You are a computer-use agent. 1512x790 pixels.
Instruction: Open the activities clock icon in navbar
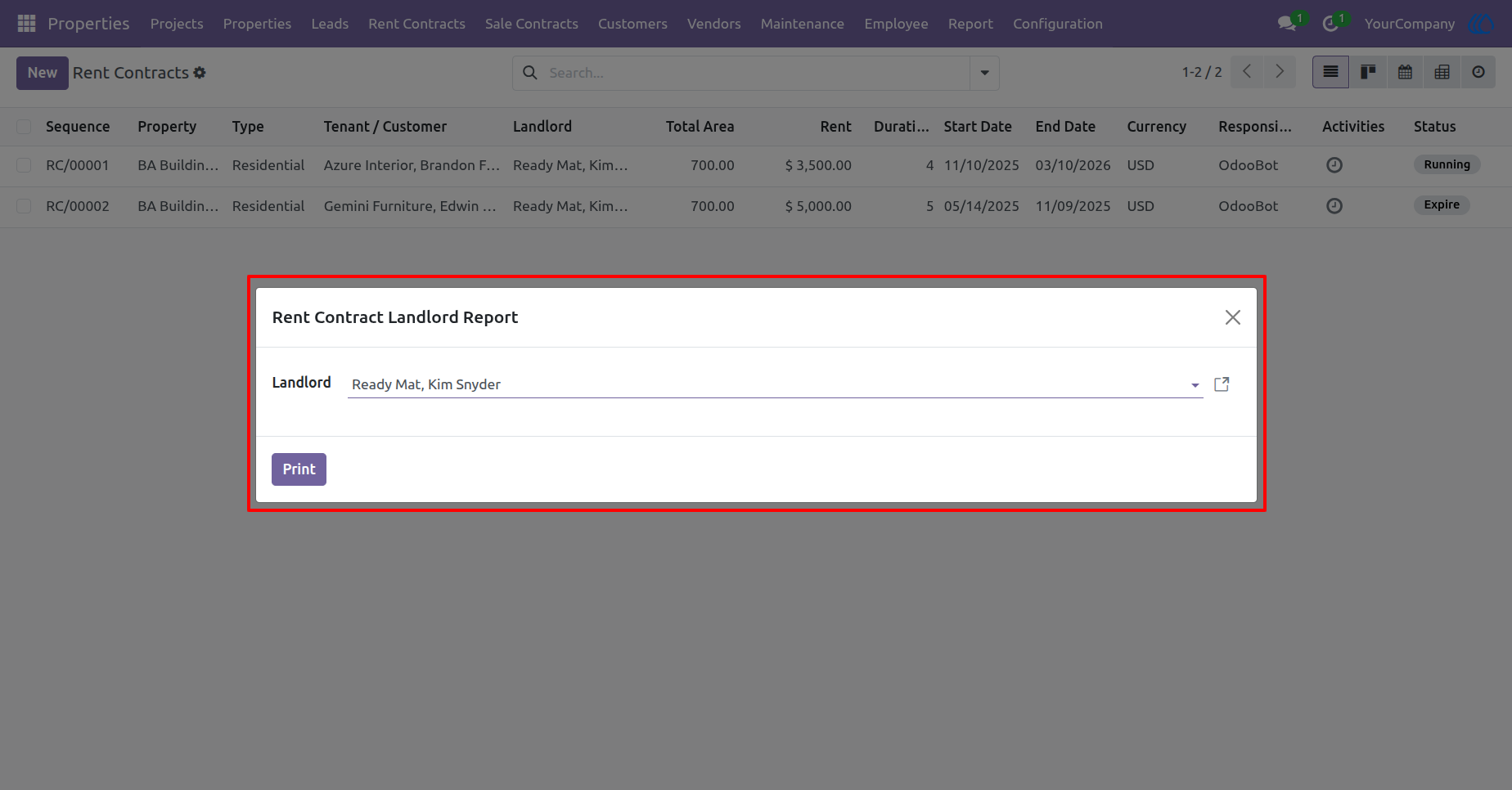click(1330, 24)
